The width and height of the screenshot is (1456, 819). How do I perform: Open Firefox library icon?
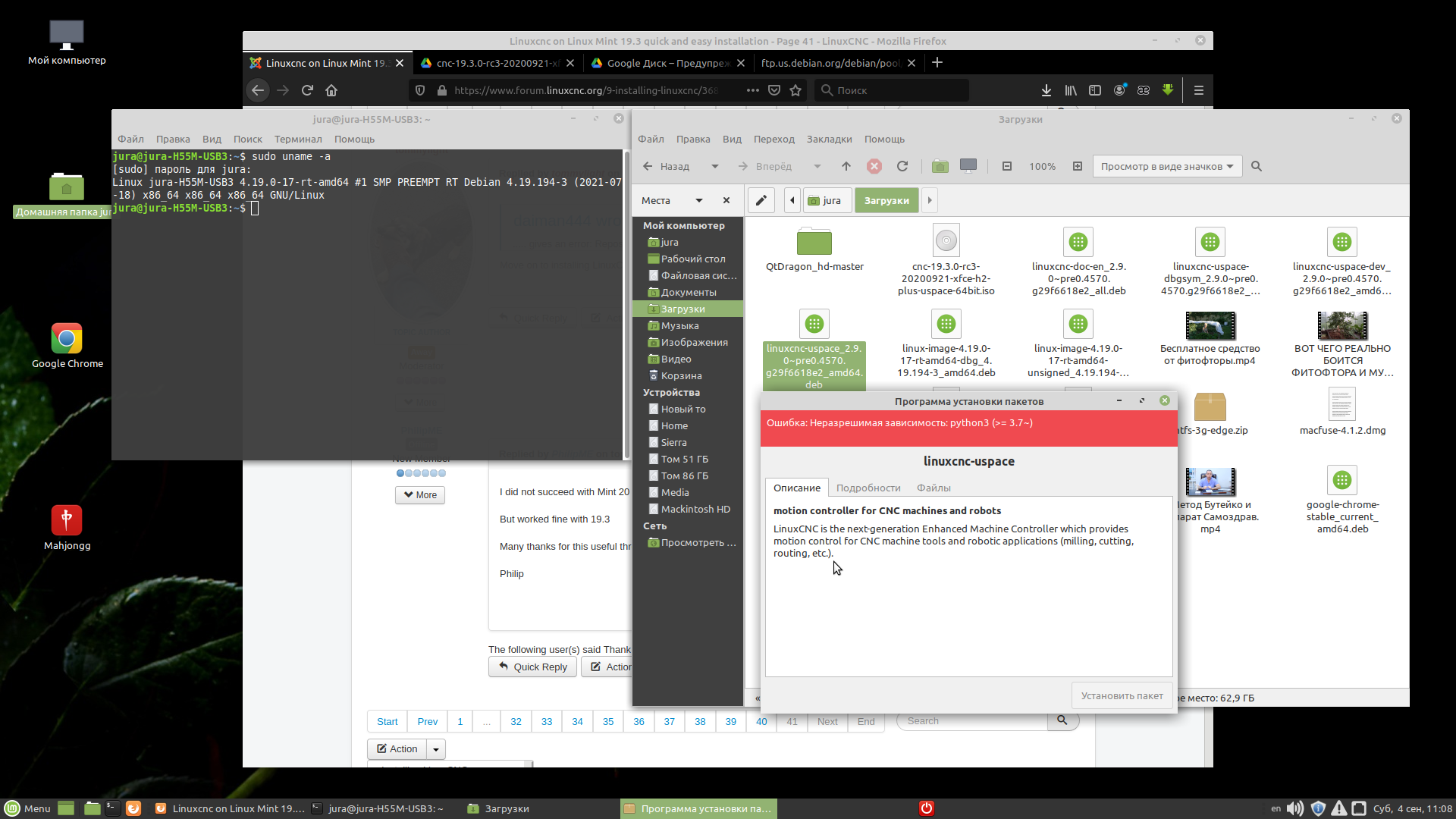click(x=1071, y=90)
